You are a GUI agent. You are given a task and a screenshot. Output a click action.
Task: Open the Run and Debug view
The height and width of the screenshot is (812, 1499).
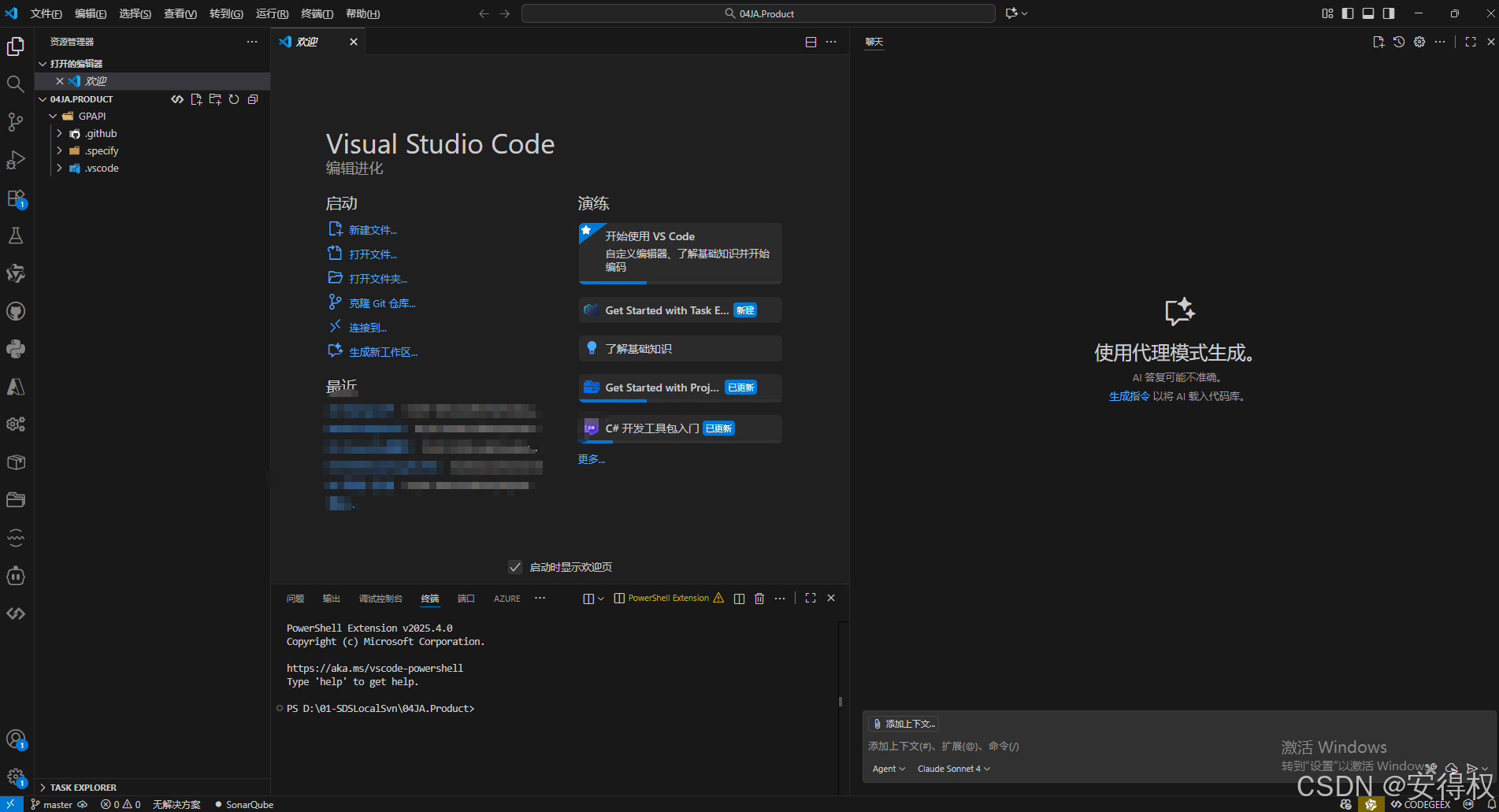pos(16,159)
